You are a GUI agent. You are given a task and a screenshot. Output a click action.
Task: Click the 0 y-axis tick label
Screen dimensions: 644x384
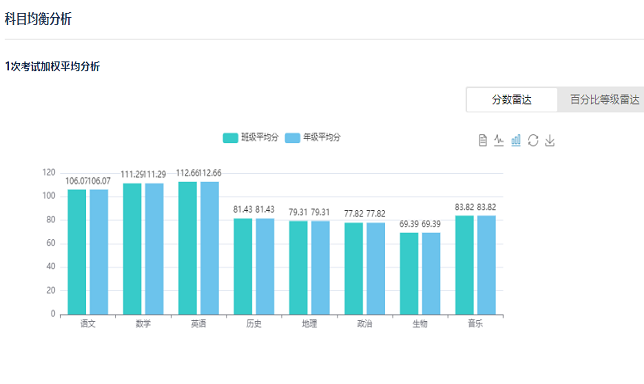53,314
